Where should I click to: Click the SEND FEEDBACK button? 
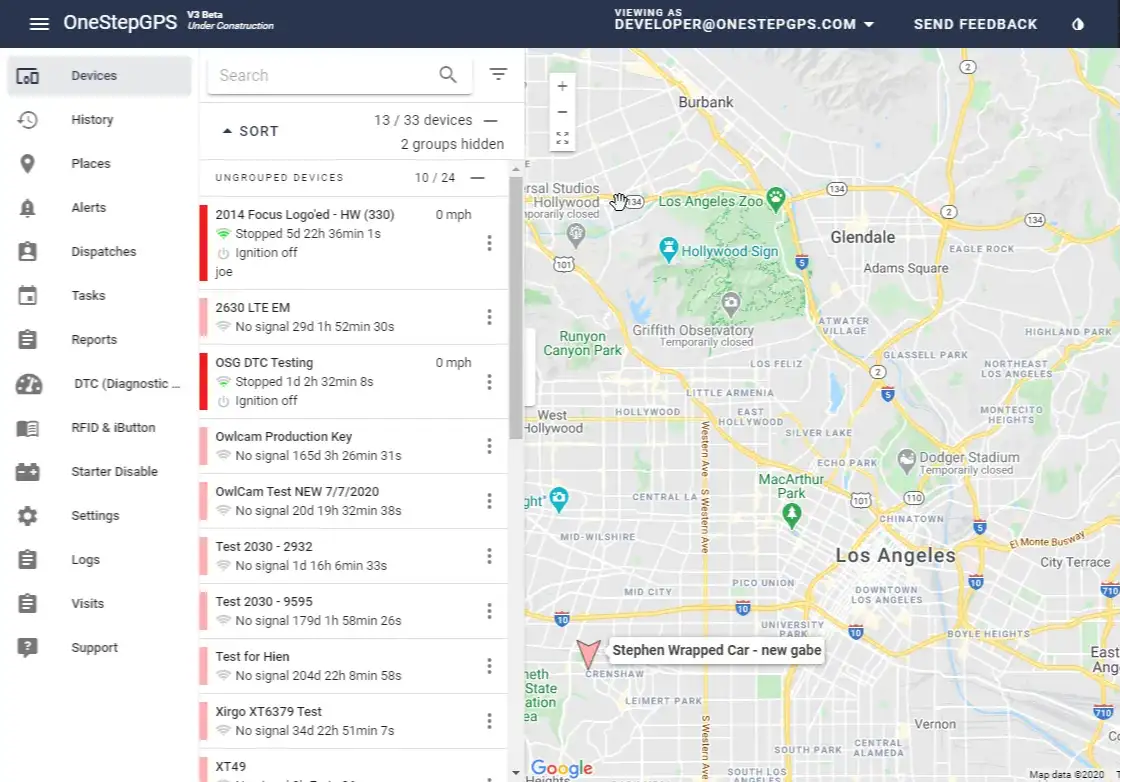975,23
